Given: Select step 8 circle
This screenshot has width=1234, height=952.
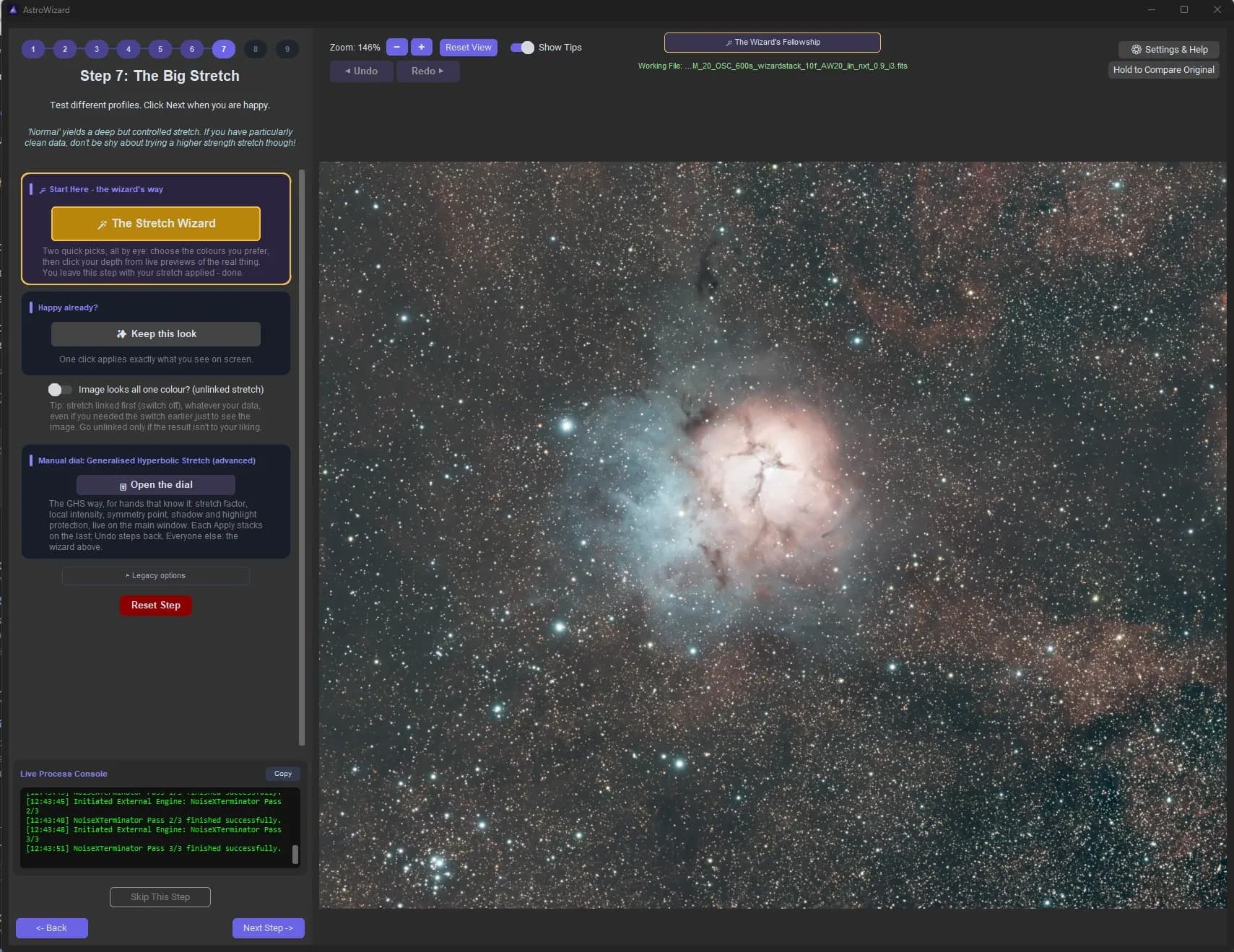Looking at the screenshot, I should [256, 49].
